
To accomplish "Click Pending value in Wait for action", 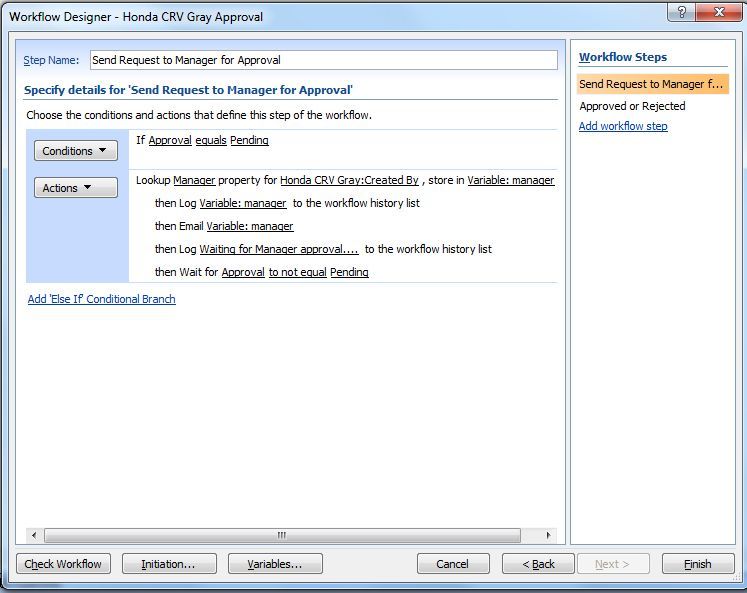I will click(349, 272).
